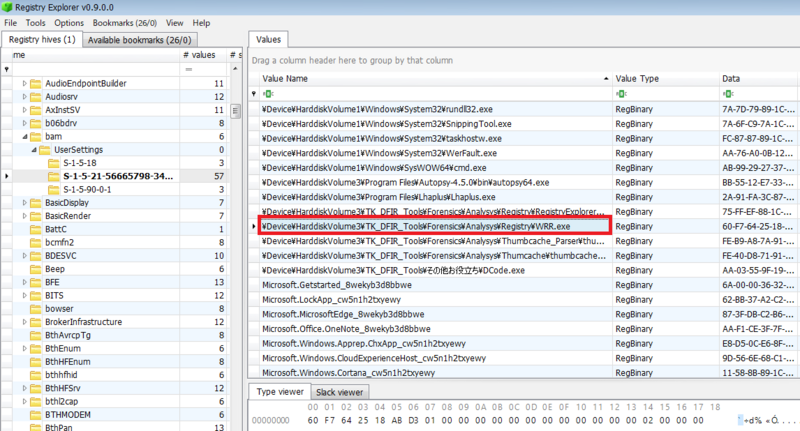The height and width of the screenshot is (431, 800).
Task: Click the BattC folder icon
Action: click(36, 229)
